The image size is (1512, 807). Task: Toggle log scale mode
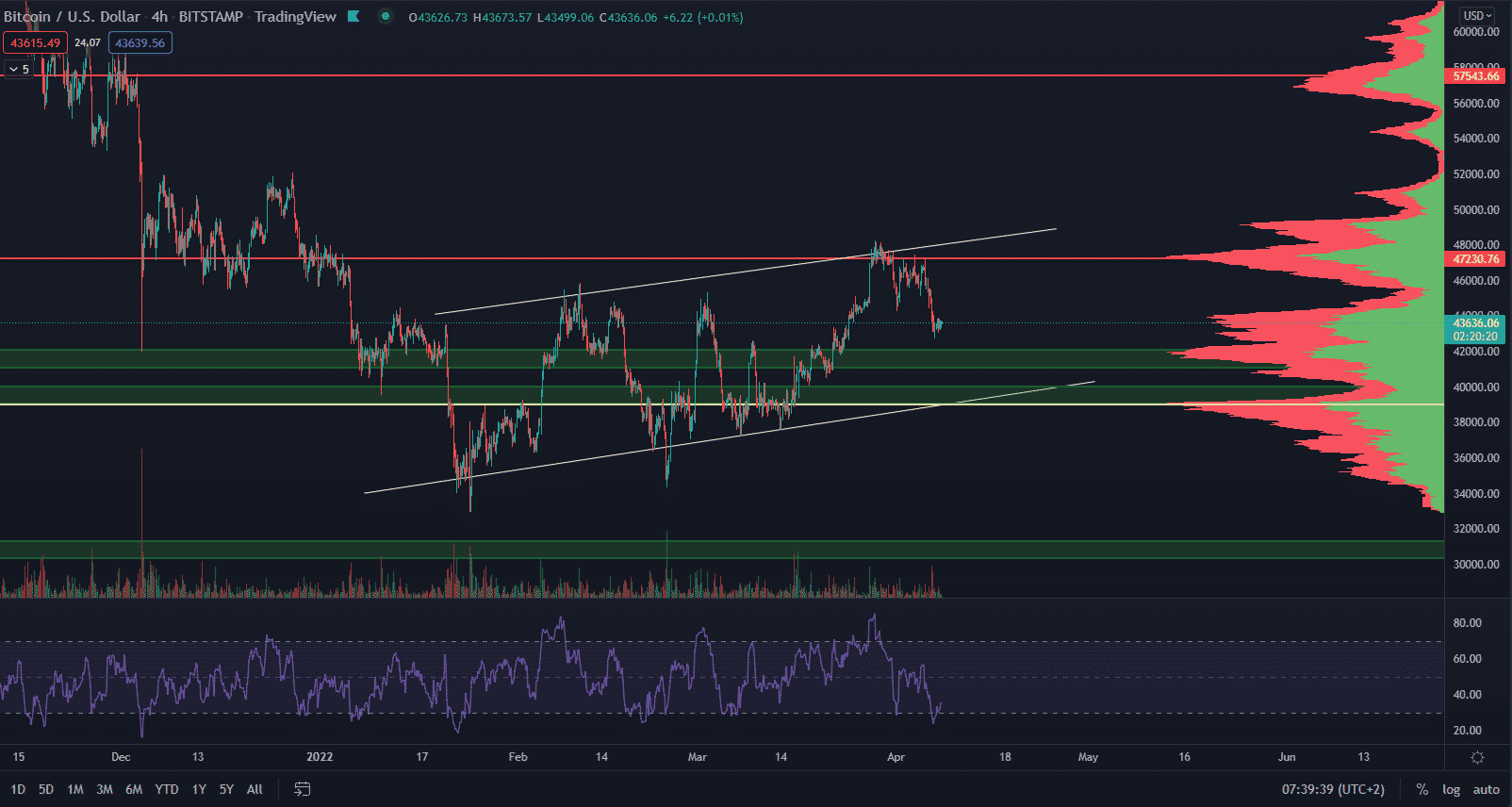pyautogui.click(x=1451, y=789)
